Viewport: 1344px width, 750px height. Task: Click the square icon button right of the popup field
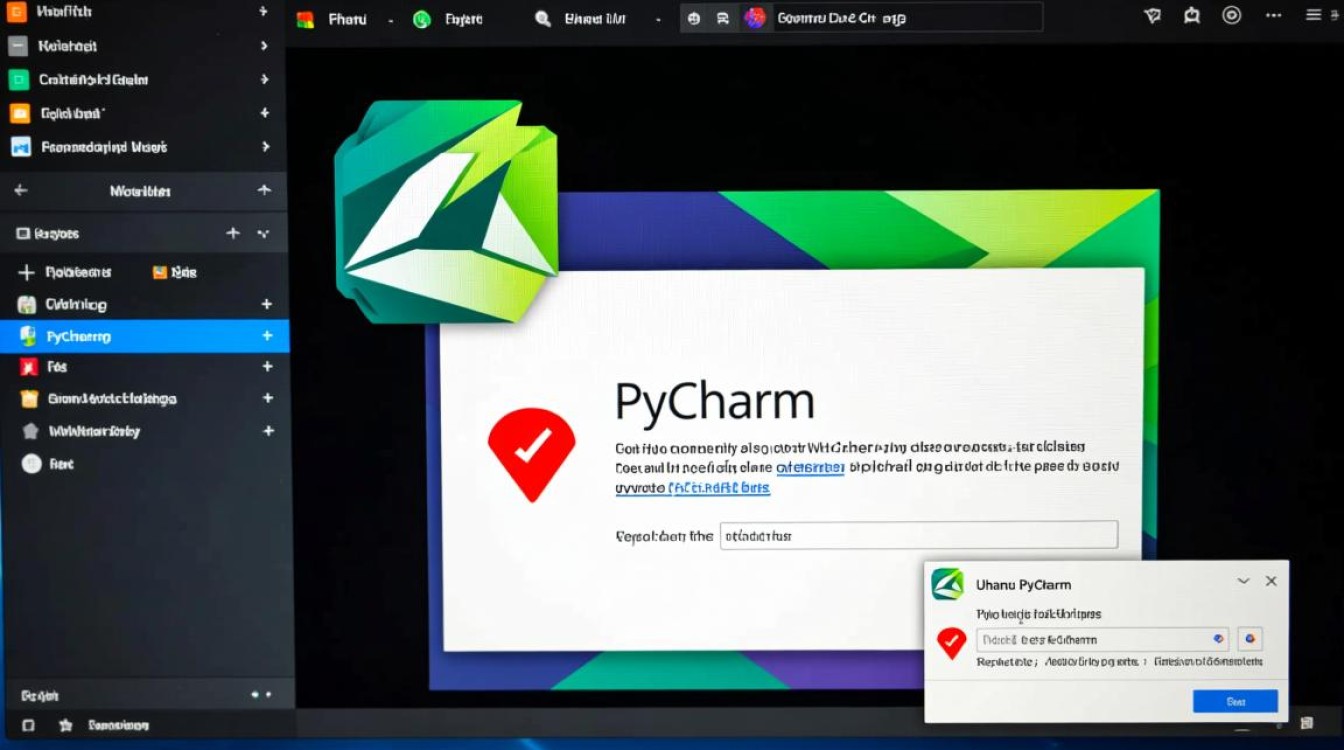coord(1250,639)
